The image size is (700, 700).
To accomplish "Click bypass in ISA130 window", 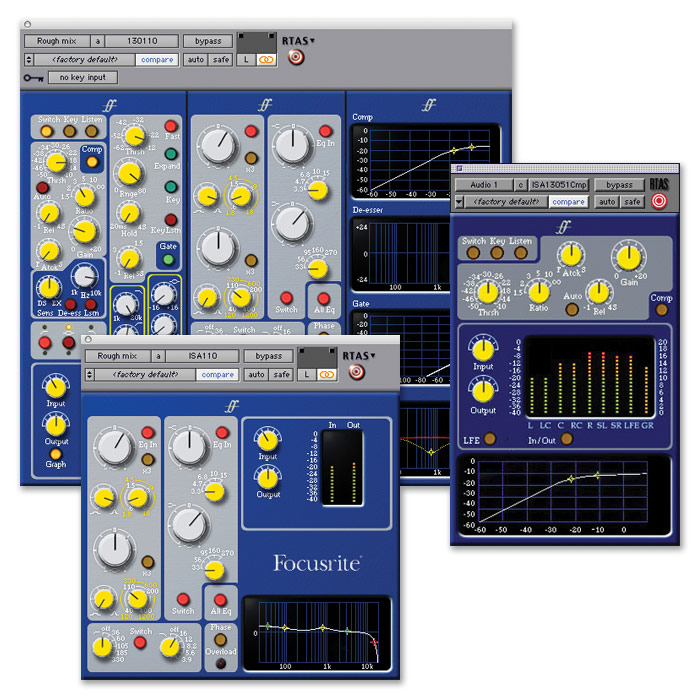I will (208, 41).
